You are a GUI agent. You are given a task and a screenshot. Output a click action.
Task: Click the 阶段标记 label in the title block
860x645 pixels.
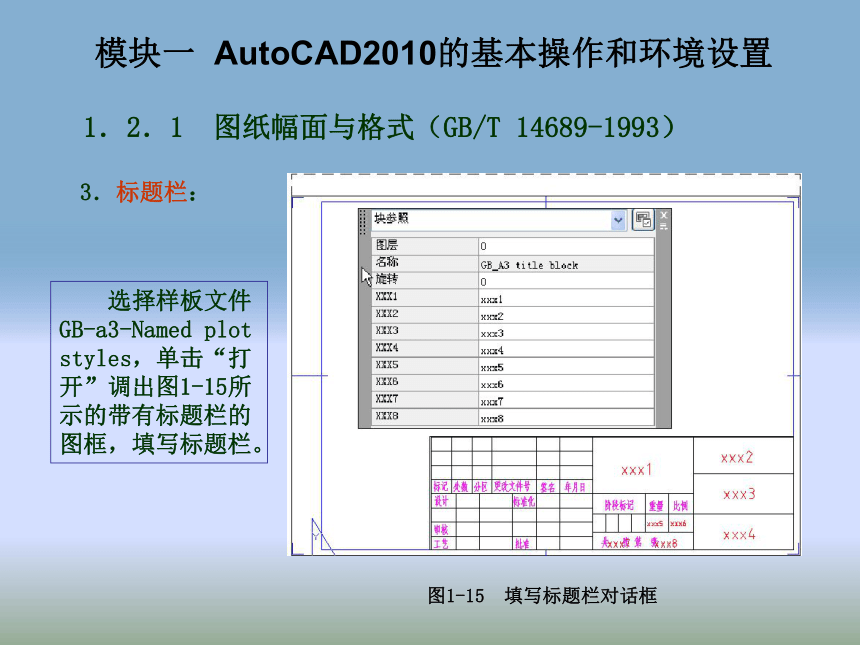[x=619, y=505]
